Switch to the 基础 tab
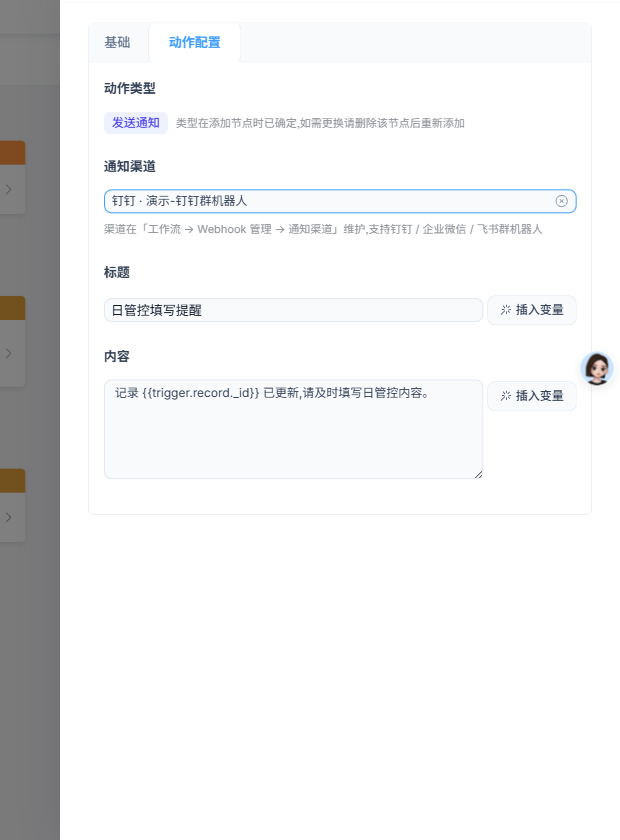This screenshot has width=620, height=840. (x=117, y=42)
